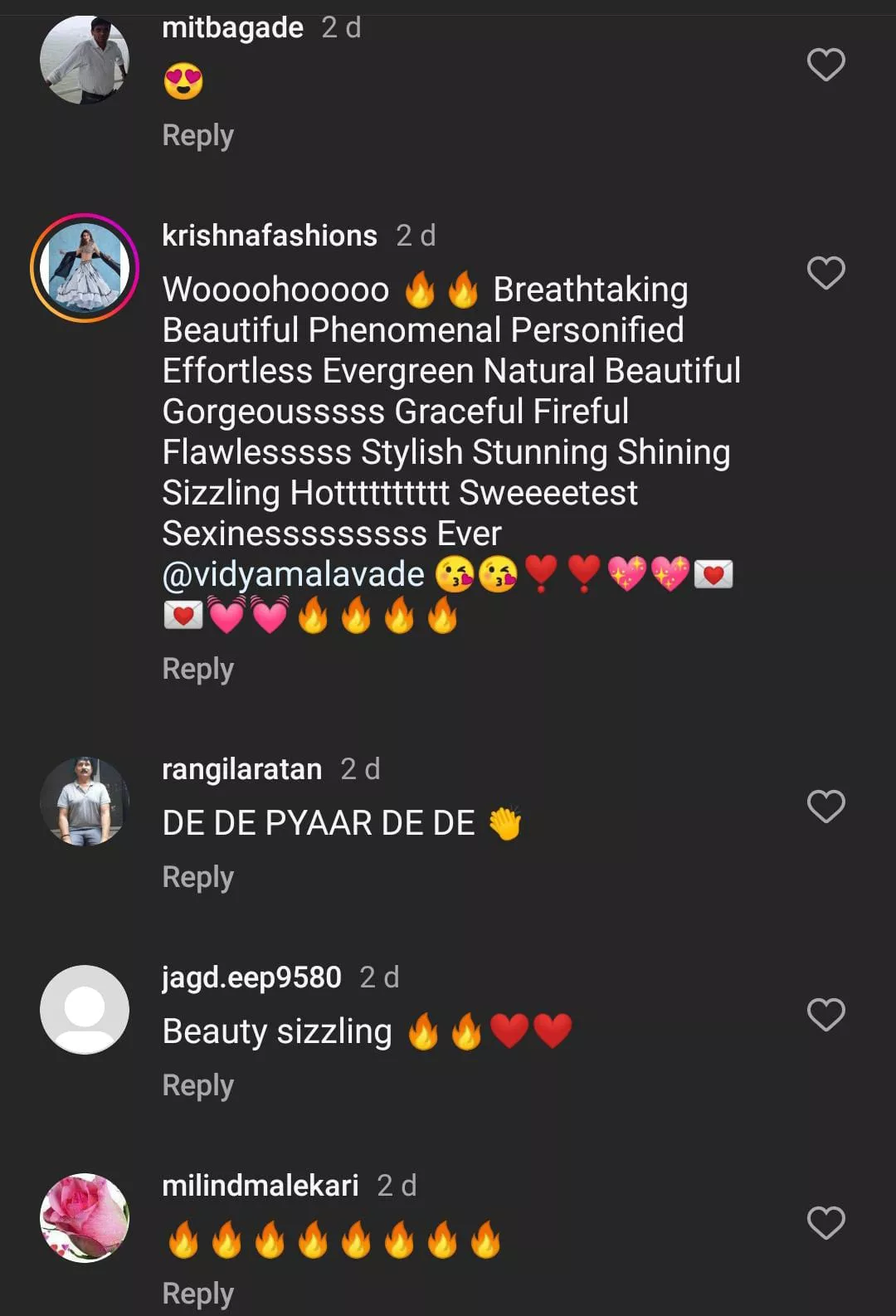Open rangilaratan's profile picture
This screenshot has width=896, height=1316.
click(x=85, y=802)
